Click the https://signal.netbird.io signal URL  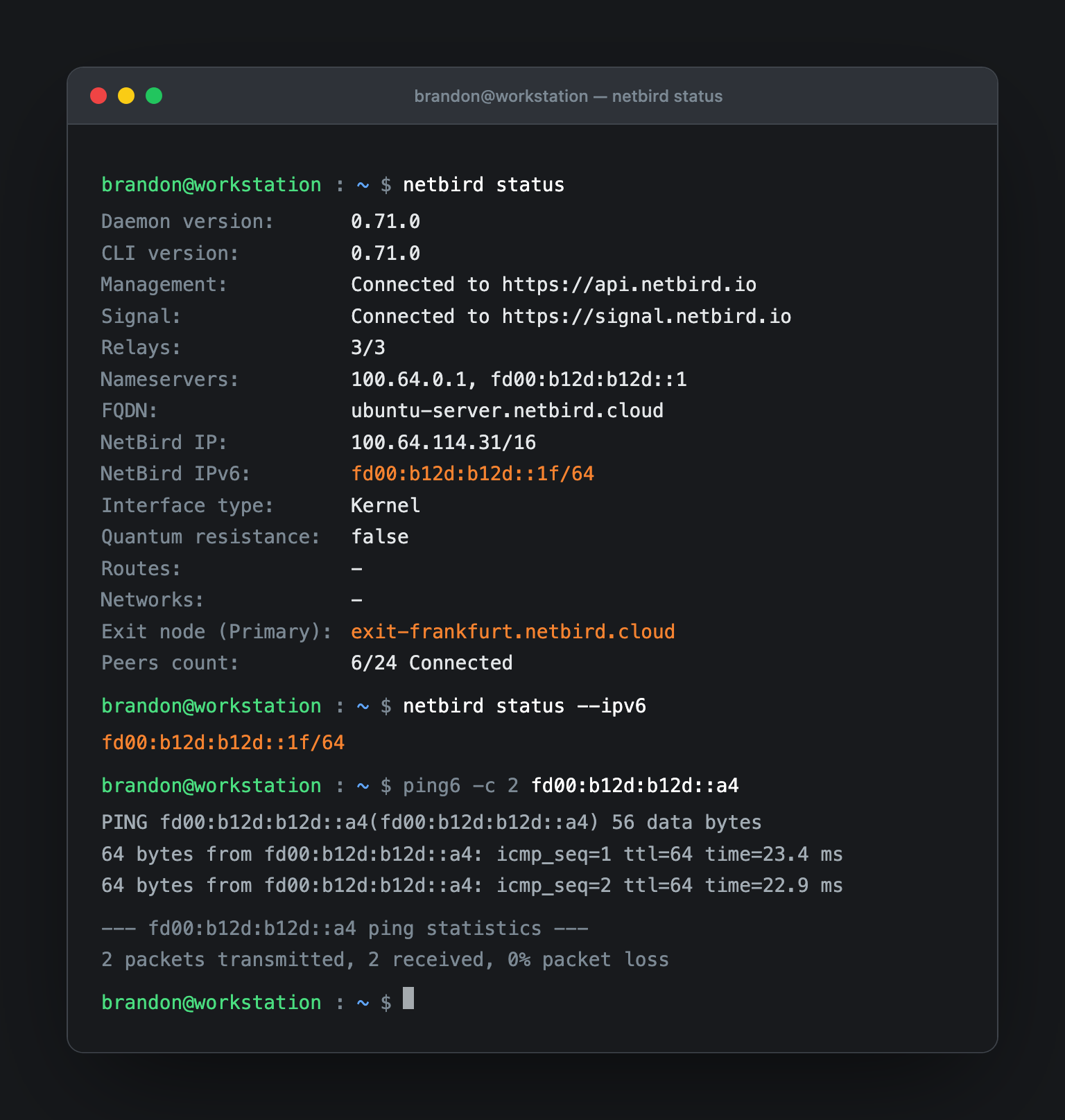(646, 317)
